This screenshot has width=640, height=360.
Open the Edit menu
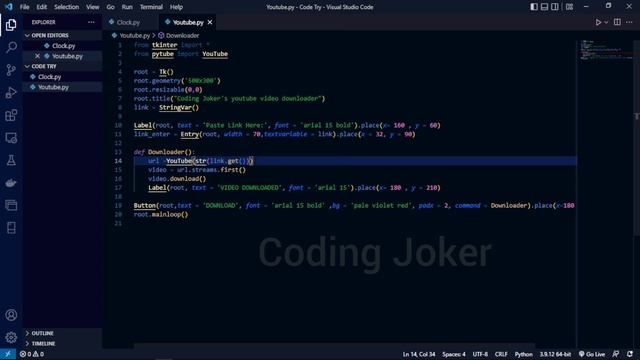tap(42, 7)
